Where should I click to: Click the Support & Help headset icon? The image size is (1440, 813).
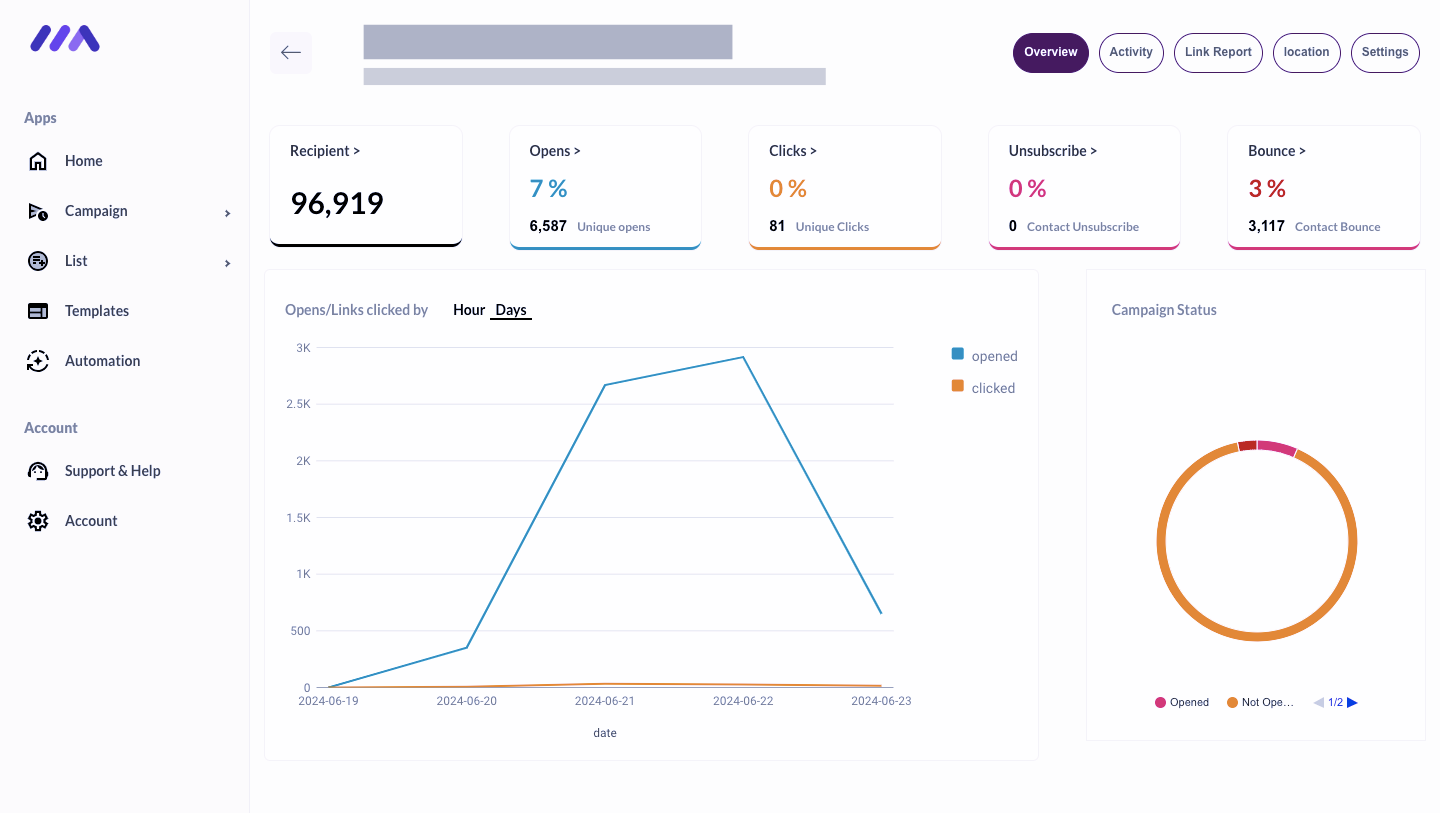point(38,471)
